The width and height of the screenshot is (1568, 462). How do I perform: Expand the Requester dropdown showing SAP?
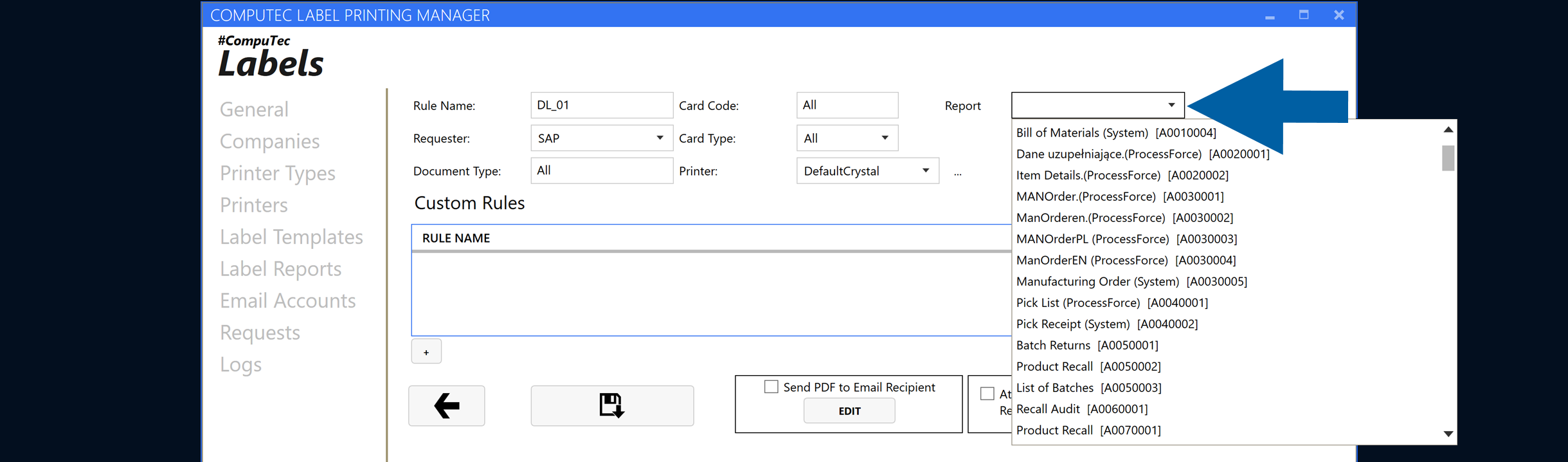[x=602, y=138]
